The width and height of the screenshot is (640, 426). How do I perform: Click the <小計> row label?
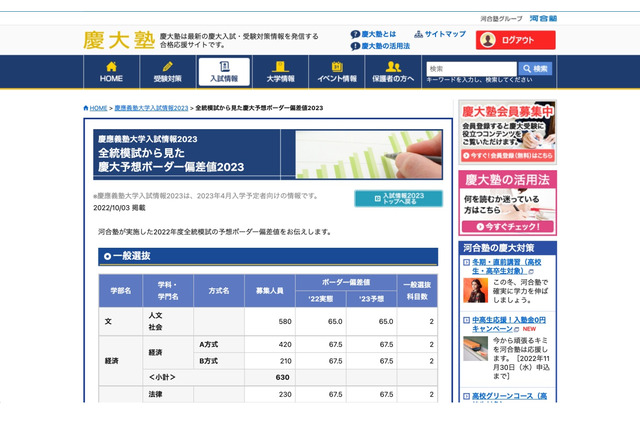(162, 377)
